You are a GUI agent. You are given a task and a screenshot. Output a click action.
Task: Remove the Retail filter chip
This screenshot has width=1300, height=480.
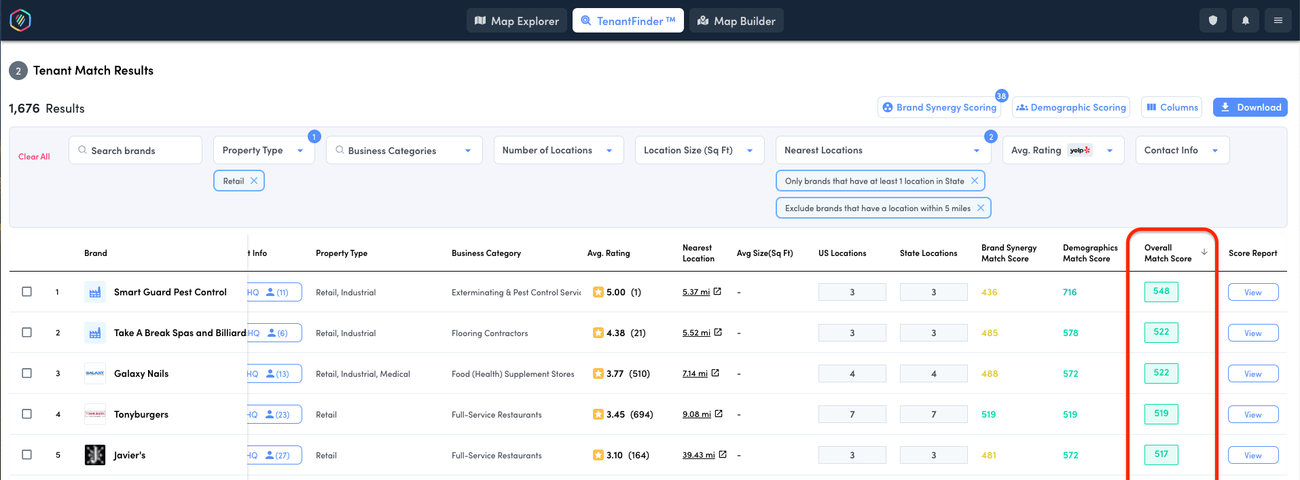254,181
